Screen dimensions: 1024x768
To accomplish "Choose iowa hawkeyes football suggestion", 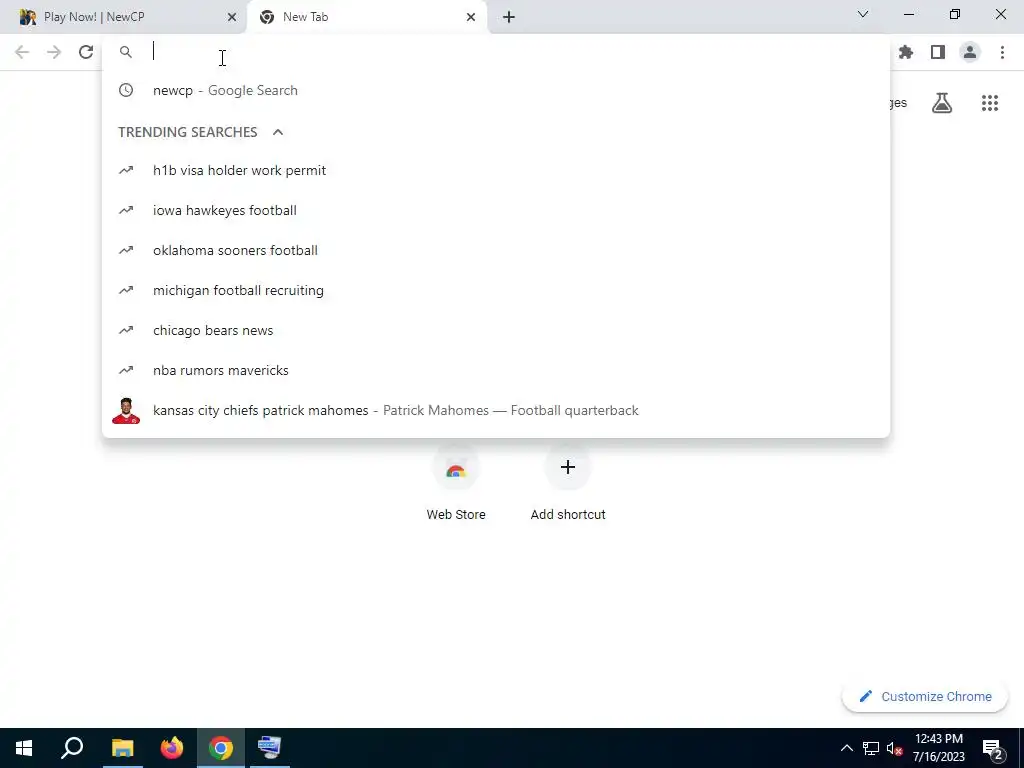I will coord(496,210).
